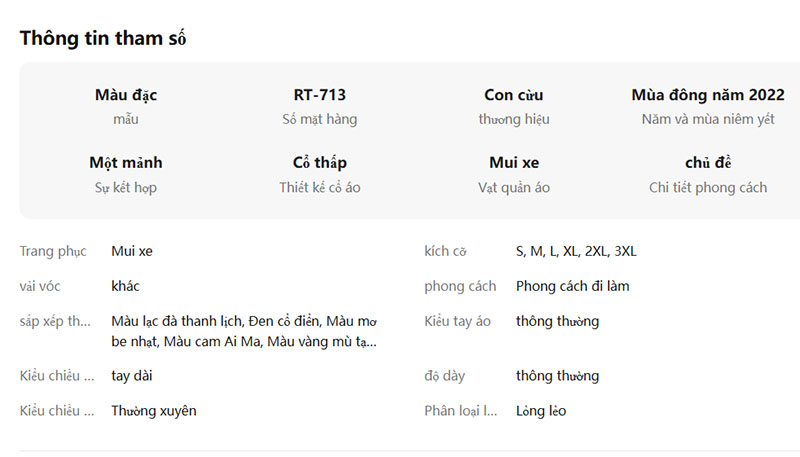The image size is (800, 457).
Task: Expand the truncated 'Phân loại l...' label
Action: [x=461, y=410]
